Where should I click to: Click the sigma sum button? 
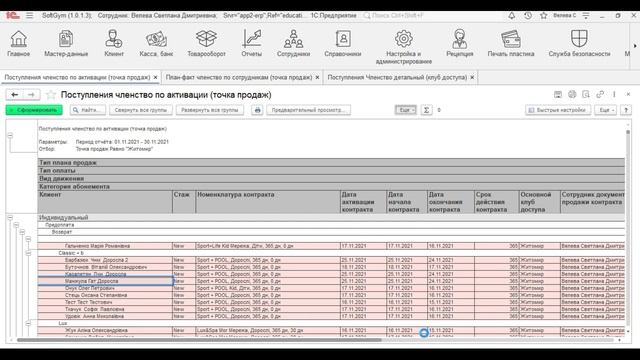point(426,110)
